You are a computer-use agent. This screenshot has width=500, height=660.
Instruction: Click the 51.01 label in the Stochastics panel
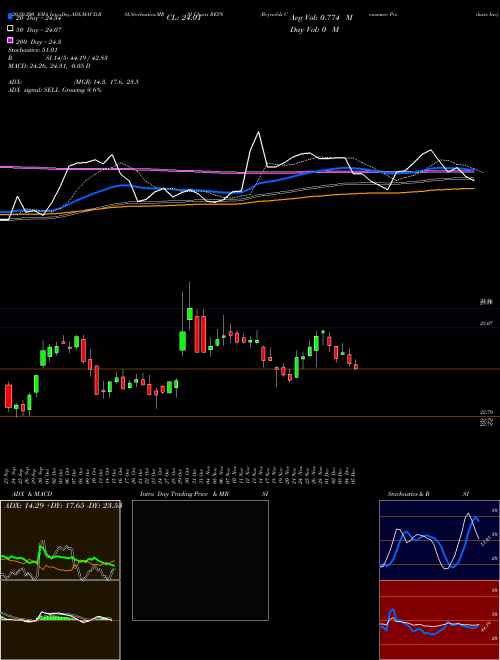click(x=484, y=541)
